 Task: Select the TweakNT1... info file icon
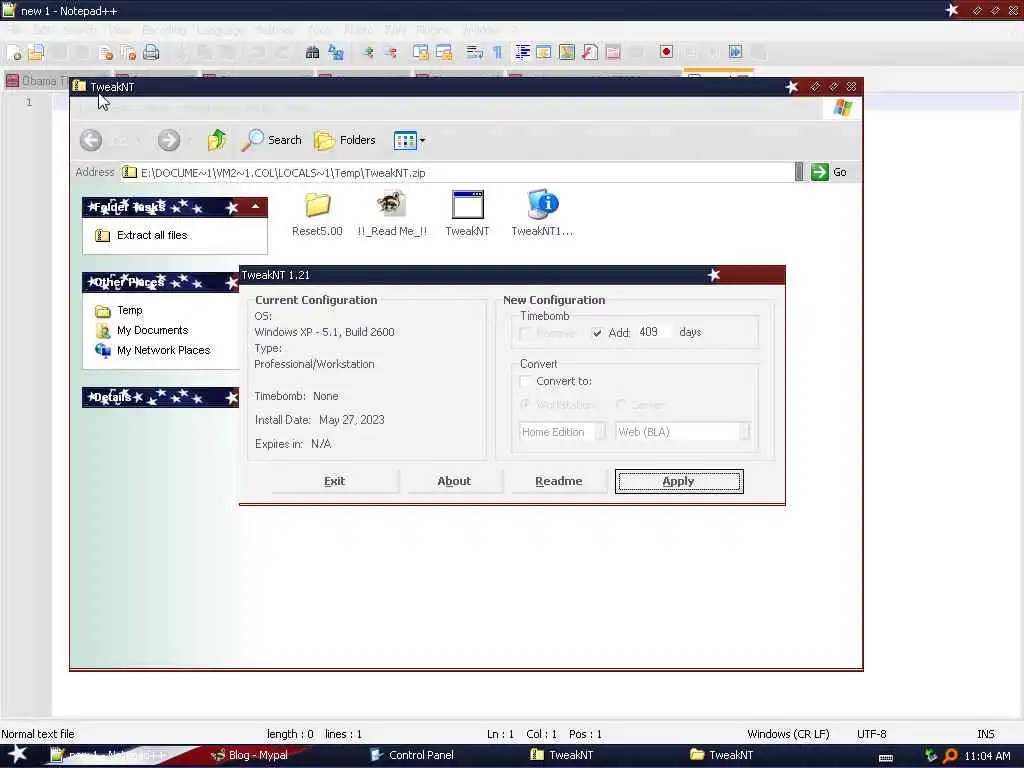point(542,214)
